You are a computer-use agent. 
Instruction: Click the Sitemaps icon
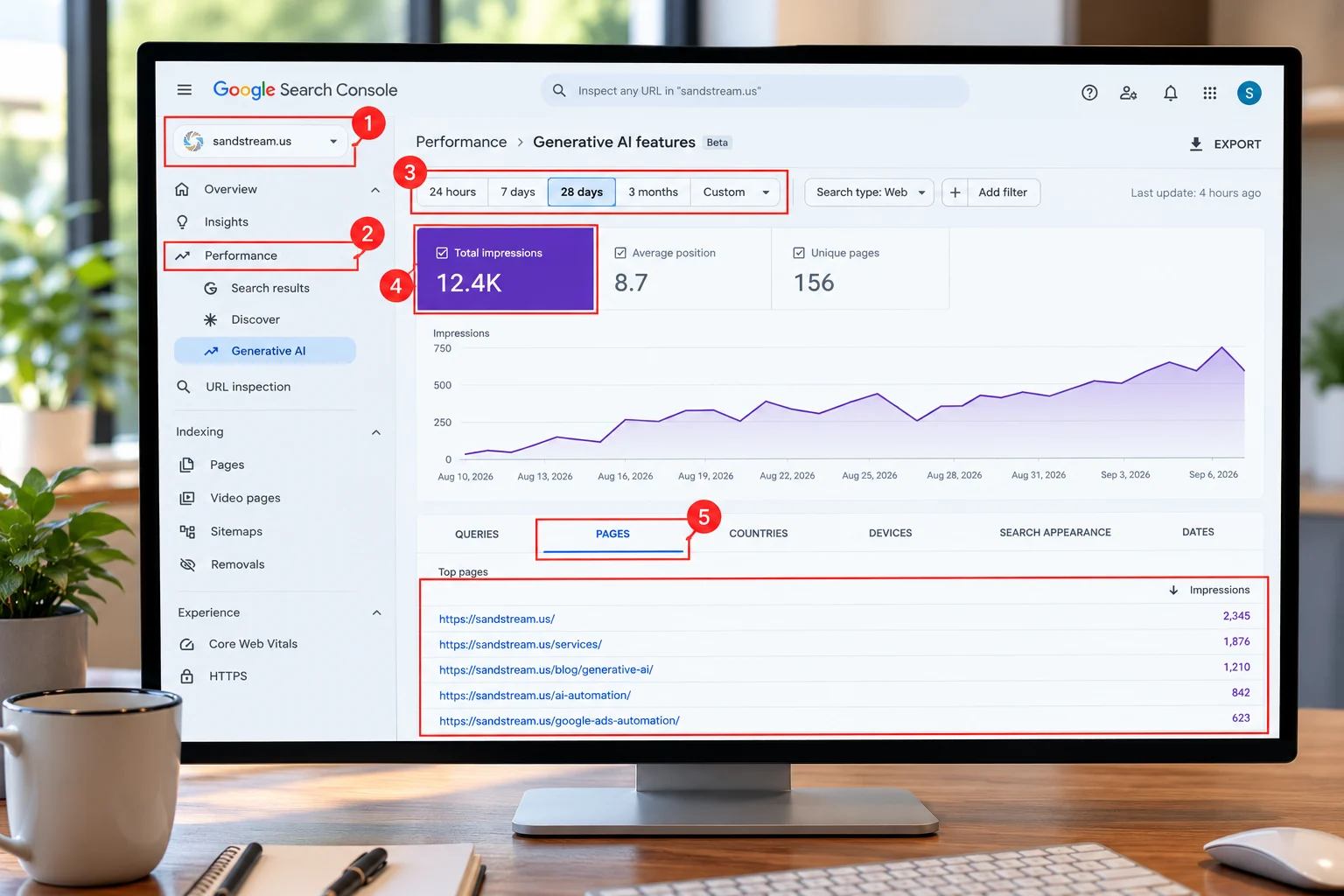click(x=187, y=531)
